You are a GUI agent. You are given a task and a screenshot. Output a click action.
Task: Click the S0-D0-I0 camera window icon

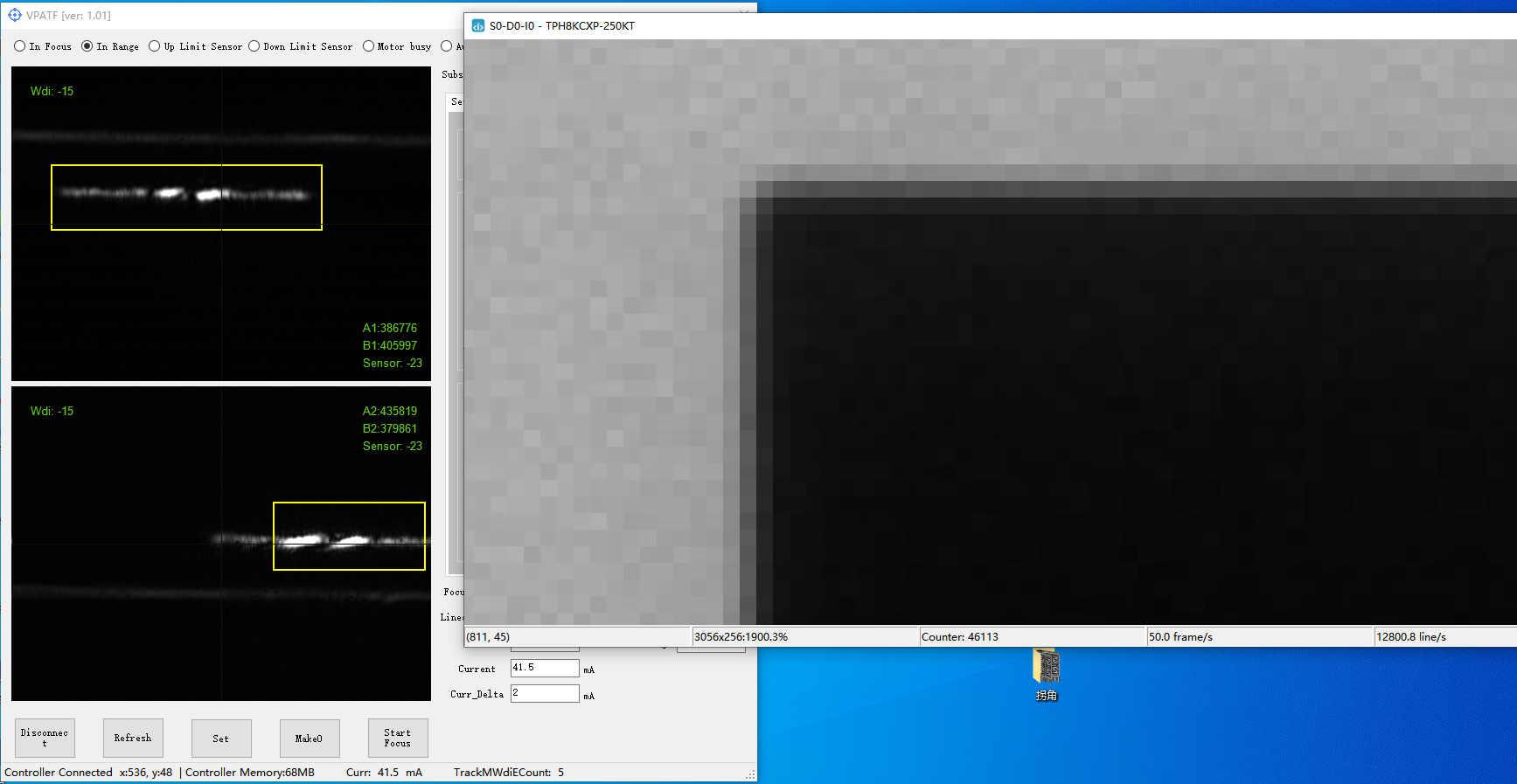(x=478, y=26)
